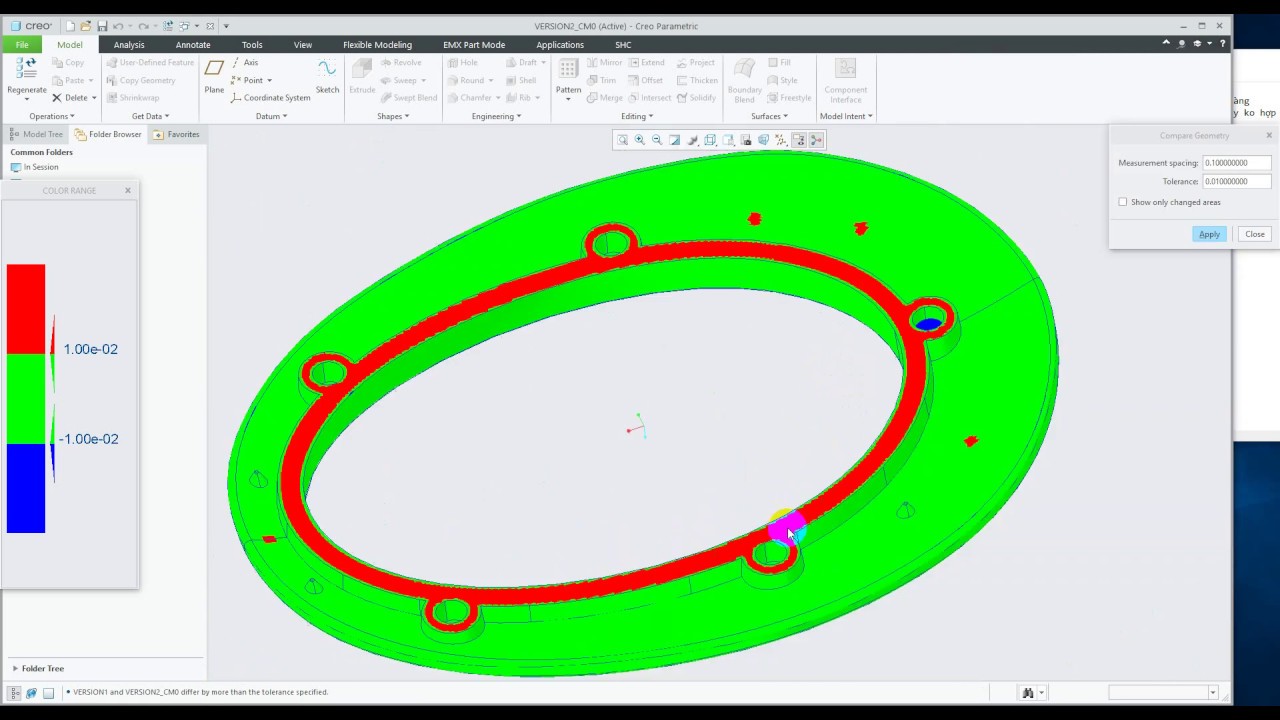This screenshot has width=1280, height=720.
Task: Click the Zoom In magnifier icon
Action: 640,140
